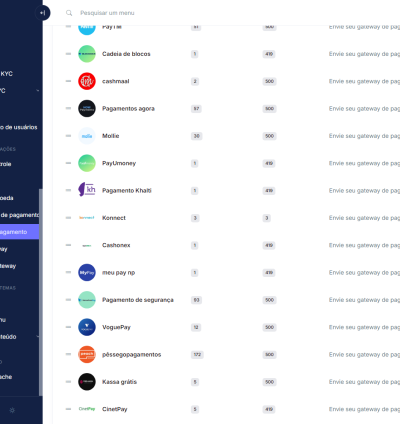Click 'Envie seu gateway' text in Cashonex row
Viewport: 400px width, 424px height.
click(x=364, y=245)
